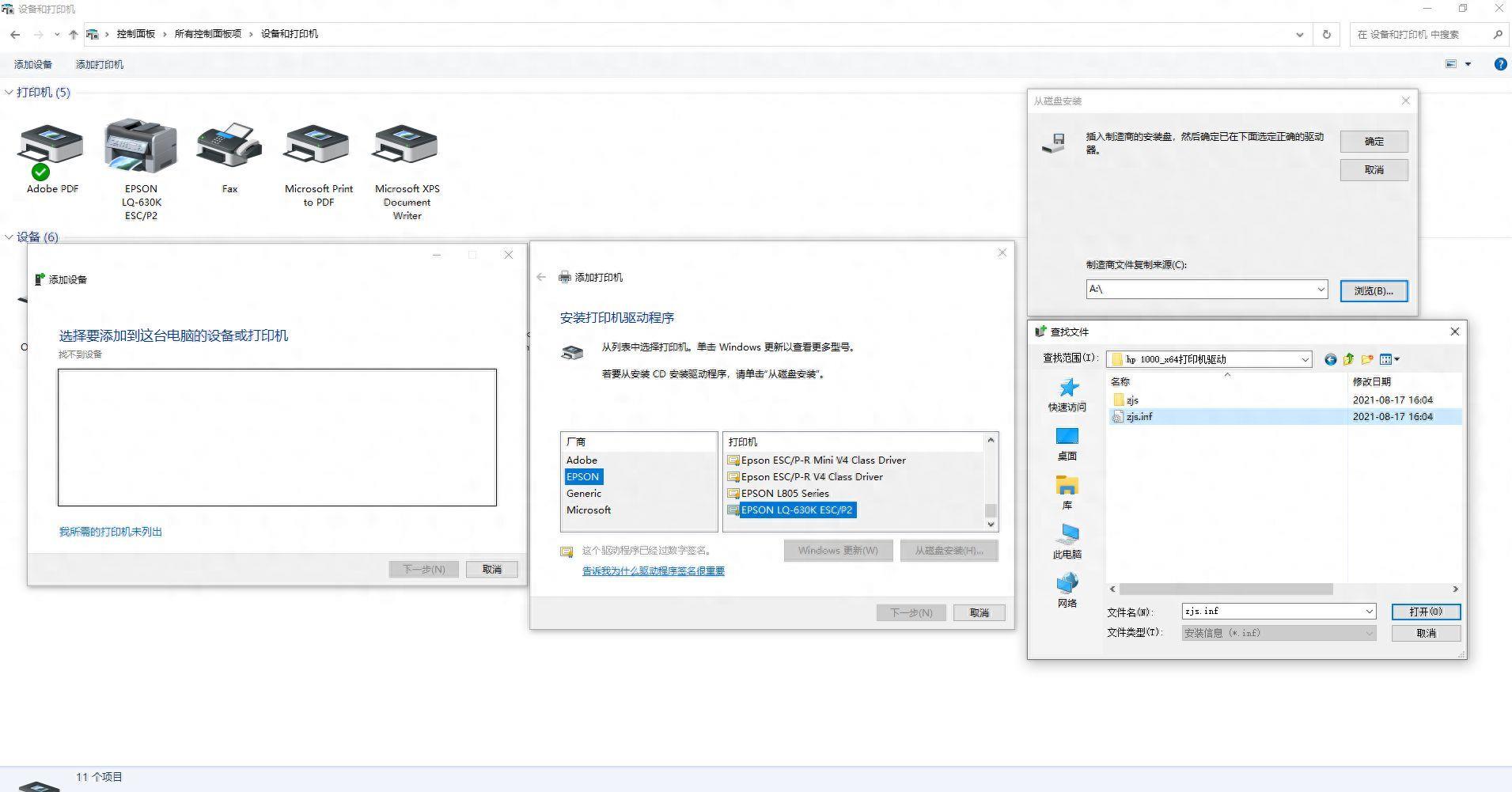Create new folder in file dialog
The height and width of the screenshot is (792, 1512).
[1366, 359]
